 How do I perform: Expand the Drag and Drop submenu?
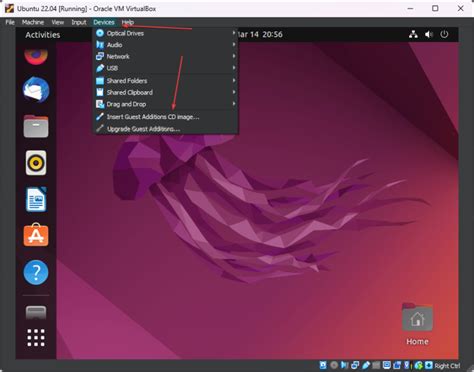point(165,104)
